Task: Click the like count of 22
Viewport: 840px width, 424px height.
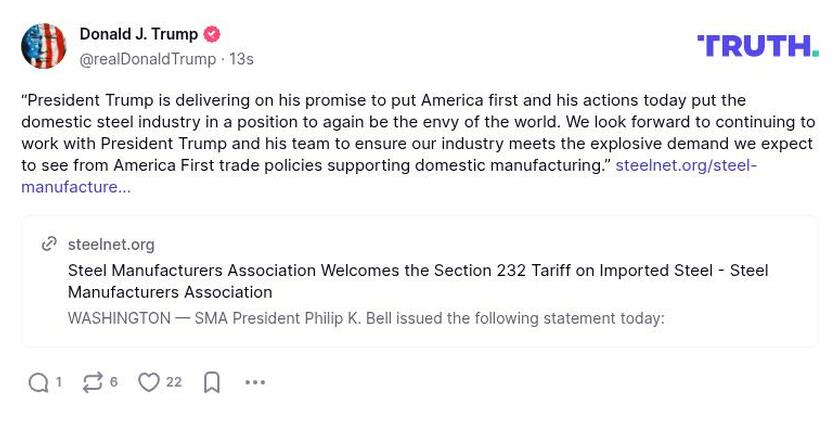Action: (174, 382)
